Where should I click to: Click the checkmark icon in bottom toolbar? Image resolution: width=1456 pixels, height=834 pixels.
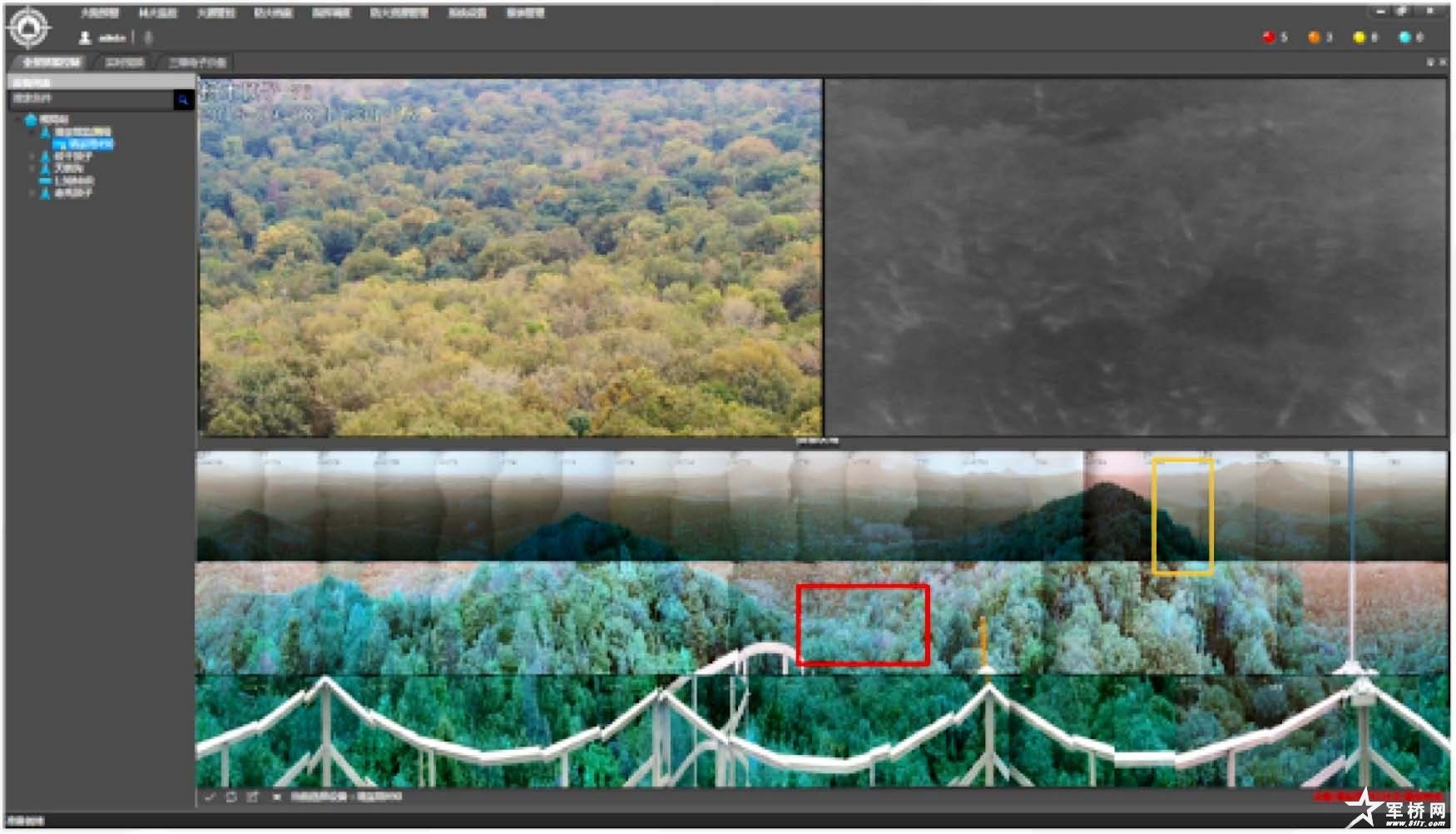click(210, 797)
